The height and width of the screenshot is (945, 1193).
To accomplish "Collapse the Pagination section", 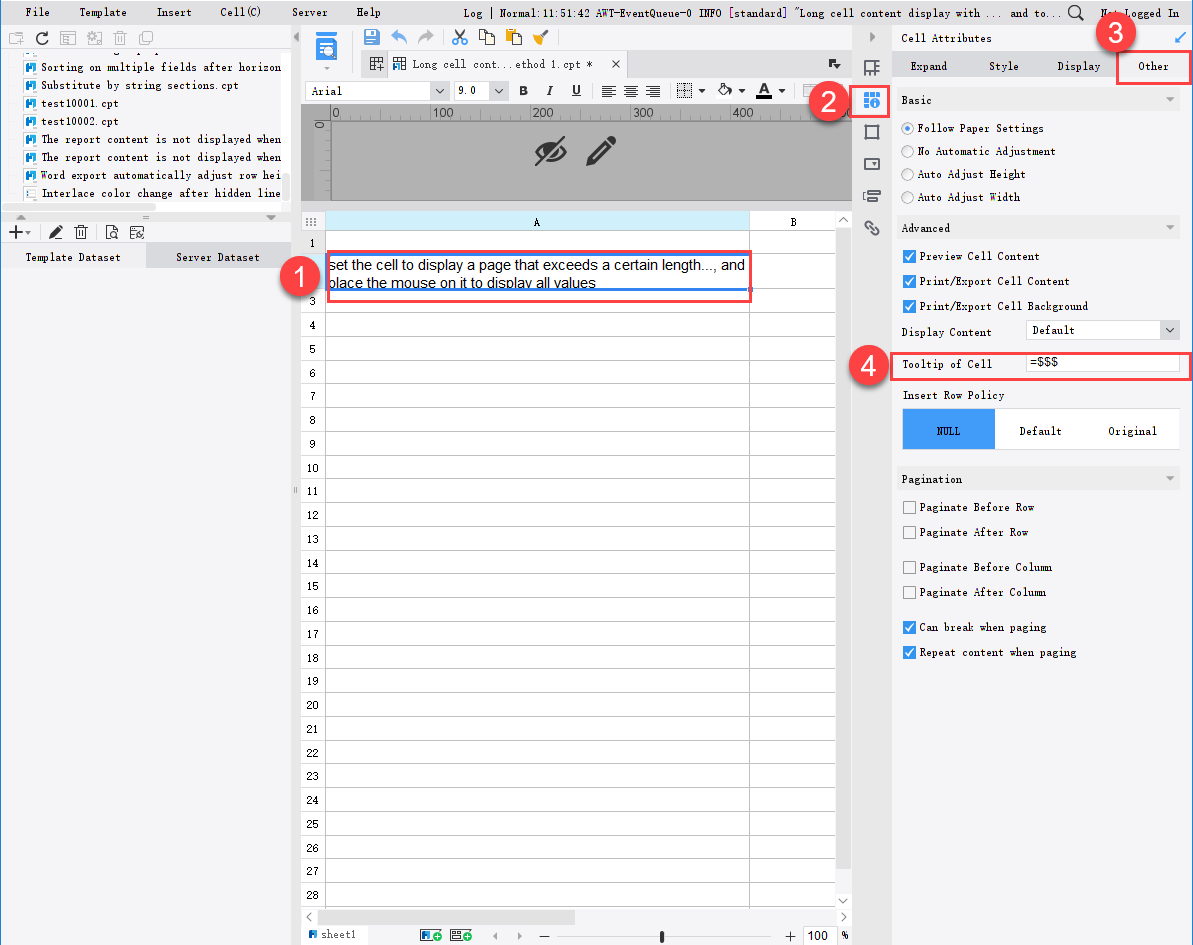I will 1168,478.
